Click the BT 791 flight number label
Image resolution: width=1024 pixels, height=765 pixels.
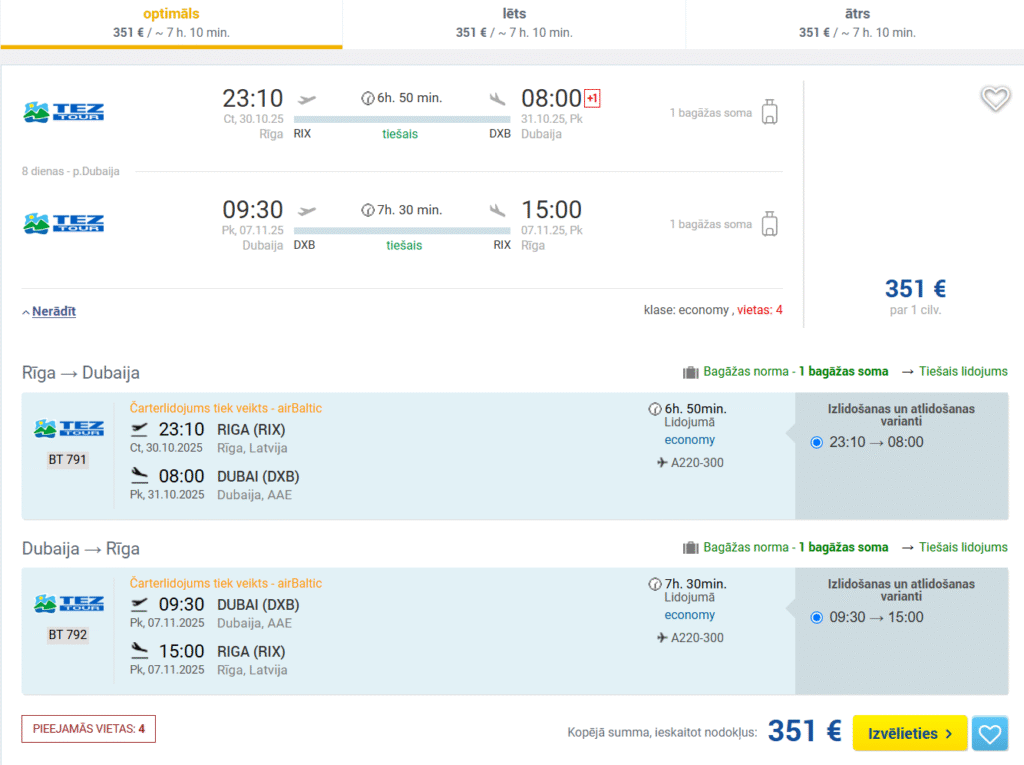pyautogui.click(x=68, y=460)
